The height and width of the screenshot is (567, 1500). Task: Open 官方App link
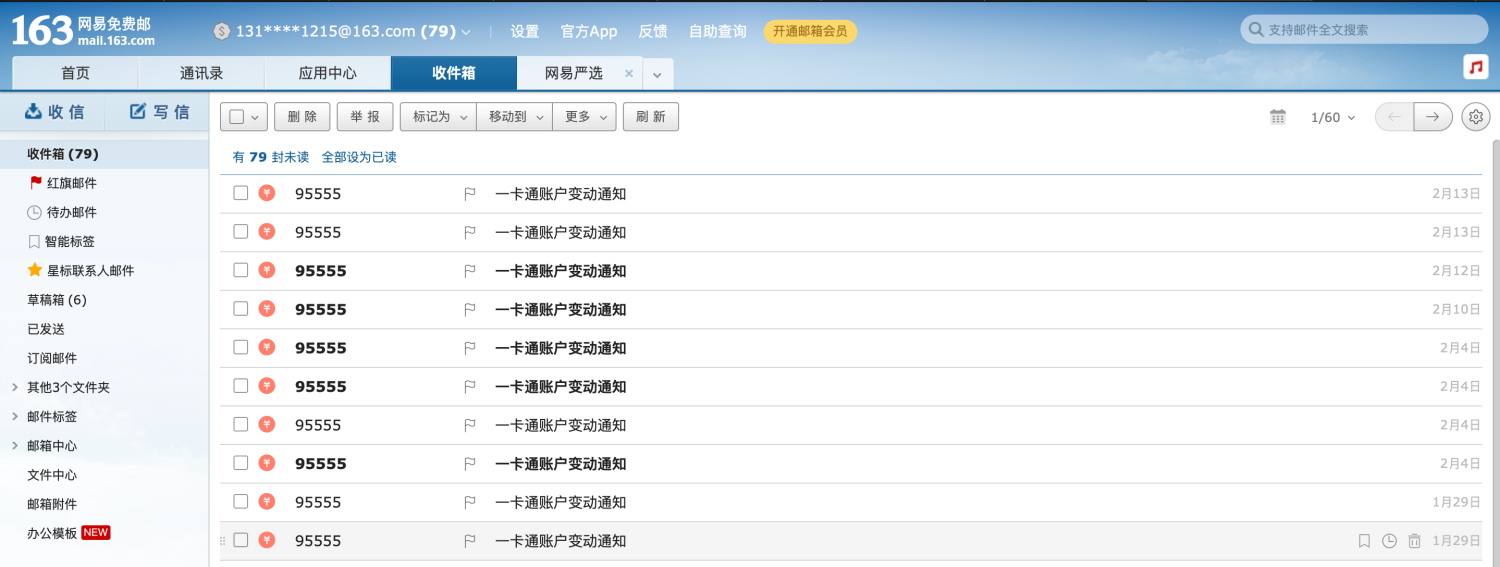pyautogui.click(x=589, y=31)
